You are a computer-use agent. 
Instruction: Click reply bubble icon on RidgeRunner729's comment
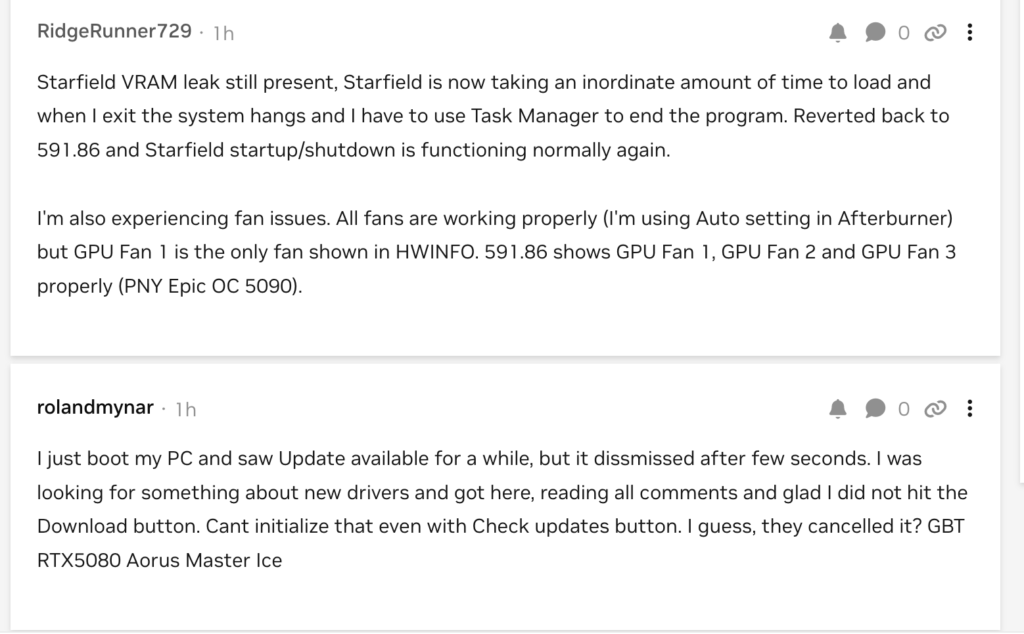[875, 33]
